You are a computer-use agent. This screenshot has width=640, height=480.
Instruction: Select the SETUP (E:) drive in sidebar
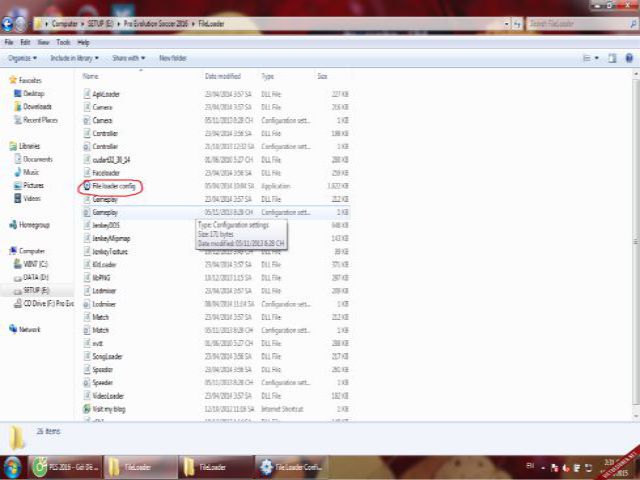click(x=36, y=290)
